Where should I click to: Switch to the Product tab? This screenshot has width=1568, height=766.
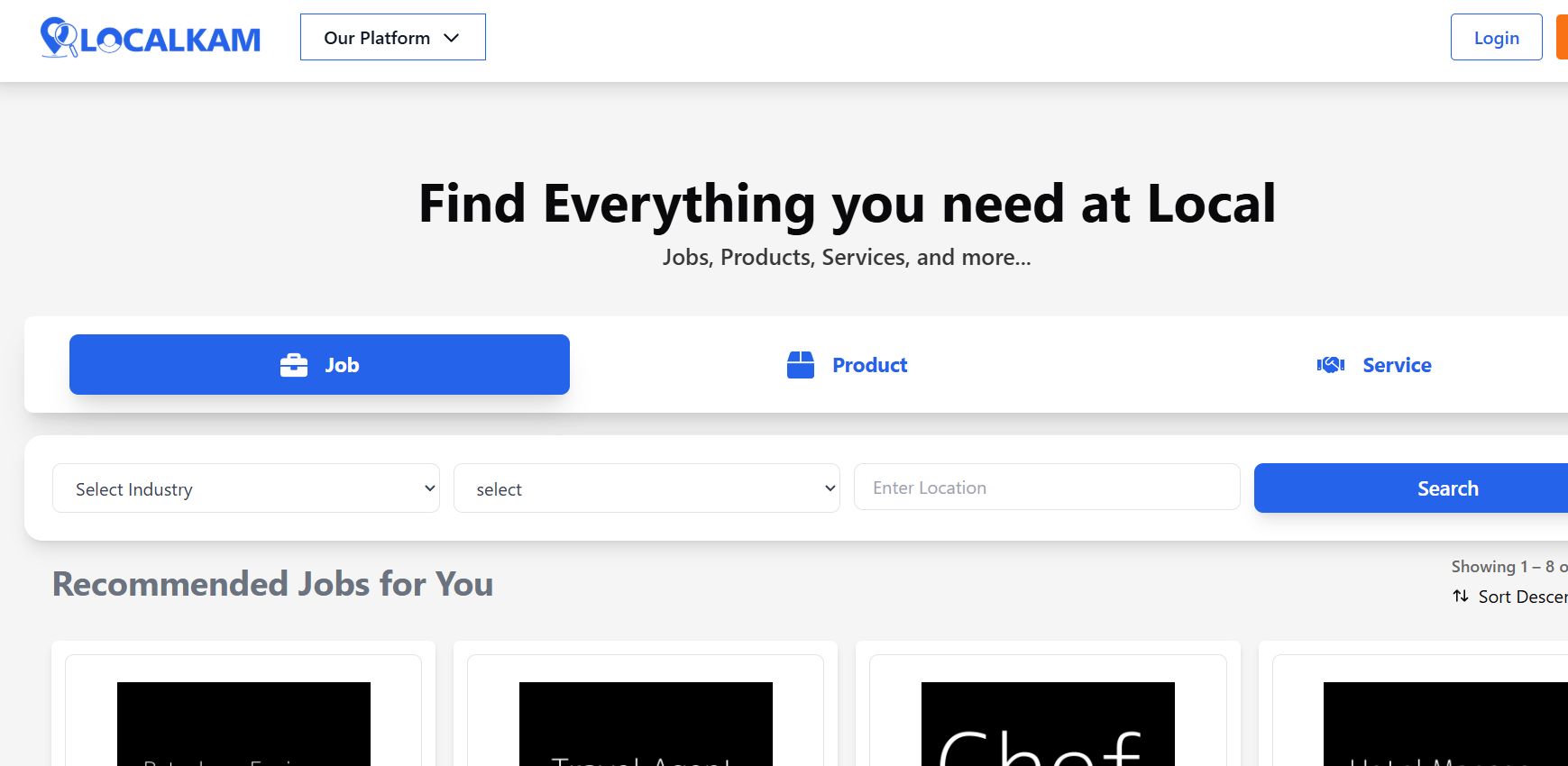pyautogui.click(x=848, y=365)
